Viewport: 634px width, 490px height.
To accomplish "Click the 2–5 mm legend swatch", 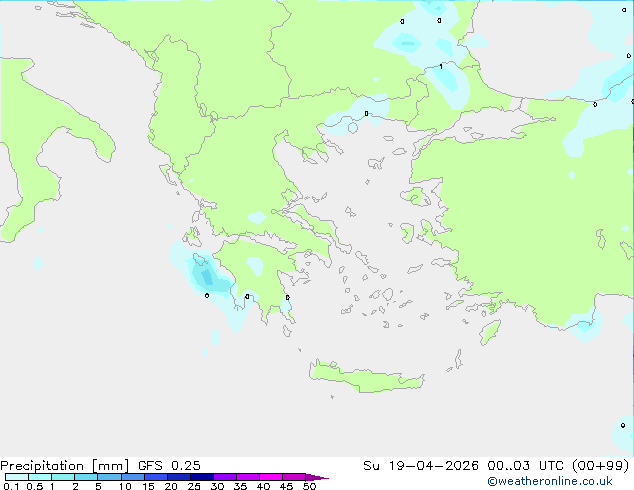I will (x=86, y=477).
